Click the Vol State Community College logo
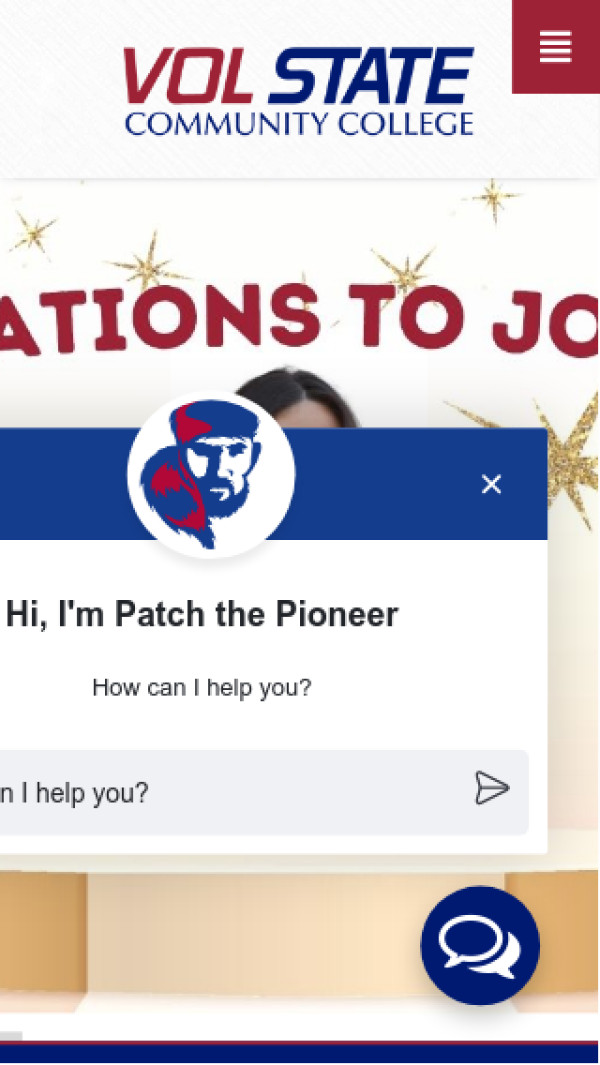The image size is (600, 1065). 298,91
